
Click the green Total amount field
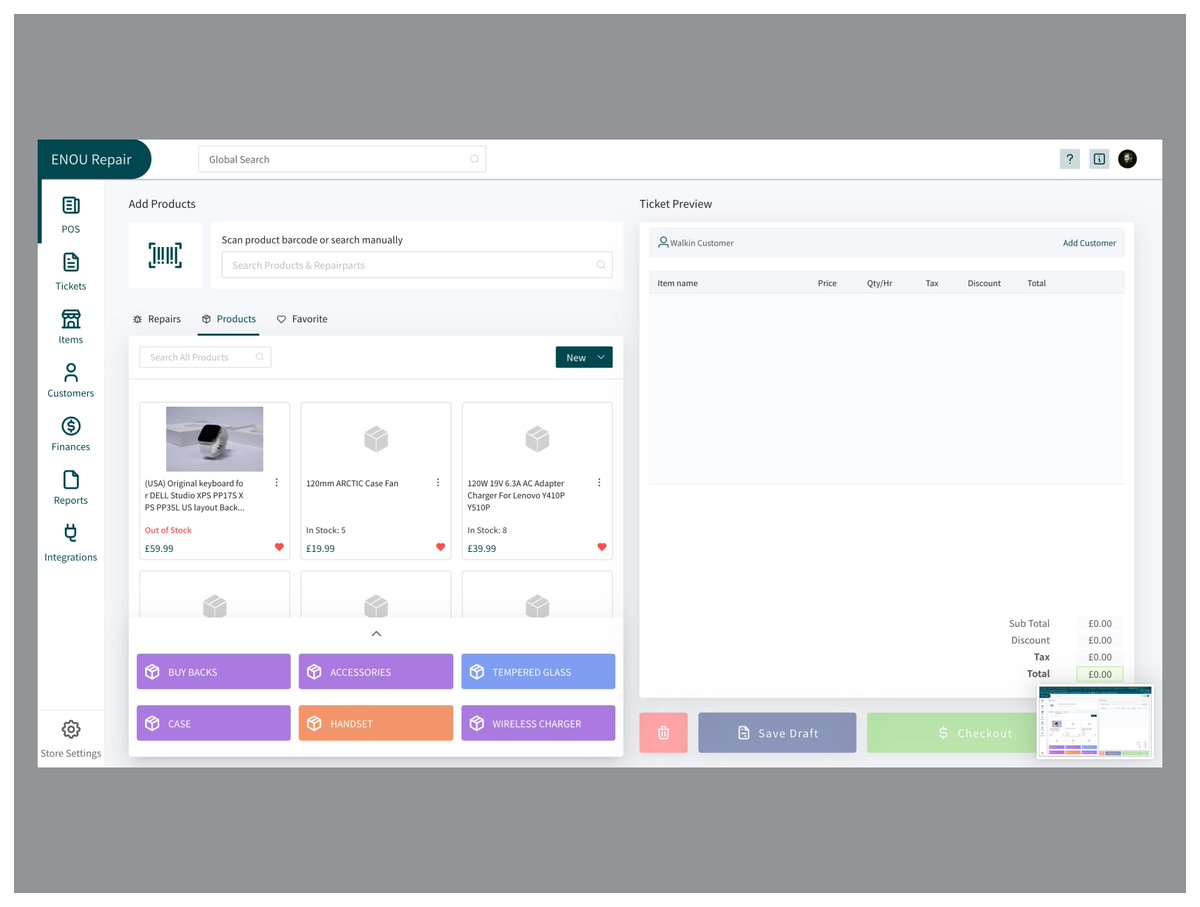coord(1100,674)
